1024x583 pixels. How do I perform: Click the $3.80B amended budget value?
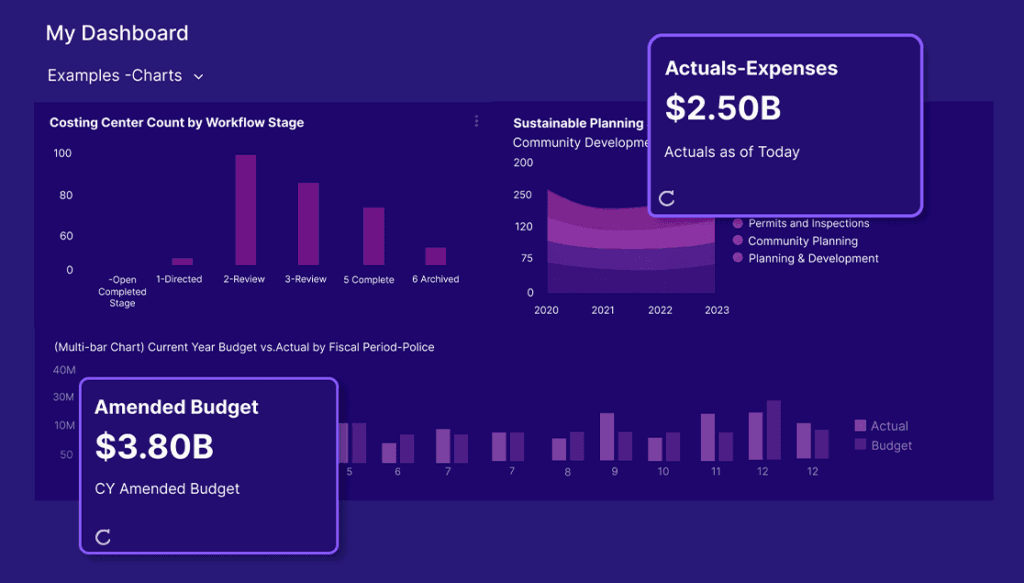point(154,446)
